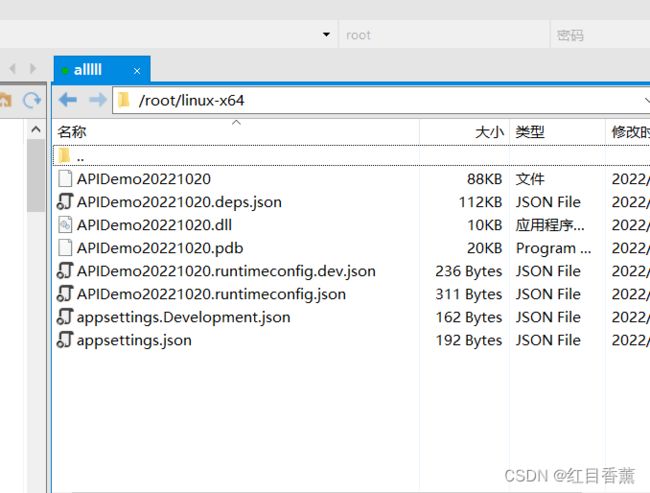Click icon of runtimeconfig.dev.json file
Screen dimensions: 650x493
[65, 270]
